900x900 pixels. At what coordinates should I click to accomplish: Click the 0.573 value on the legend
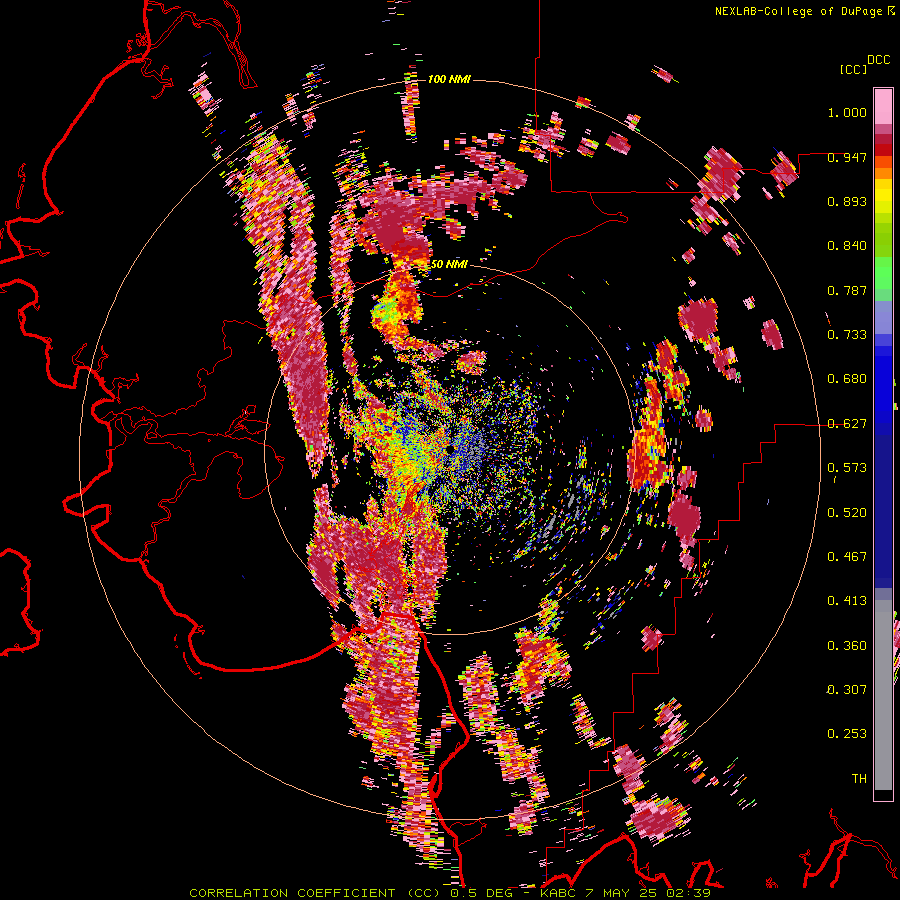[x=847, y=468]
